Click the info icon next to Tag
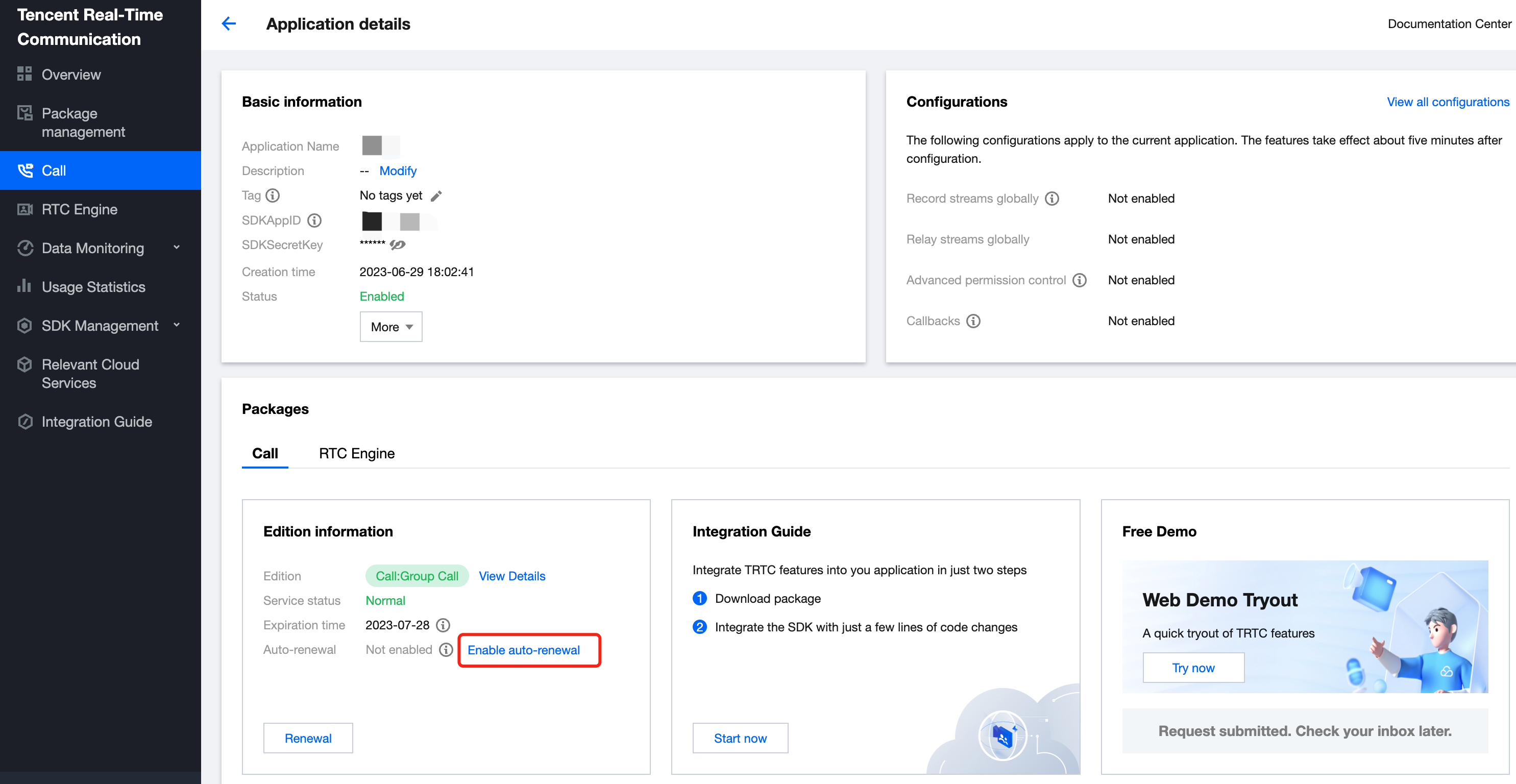The width and height of the screenshot is (1516, 784). click(273, 195)
